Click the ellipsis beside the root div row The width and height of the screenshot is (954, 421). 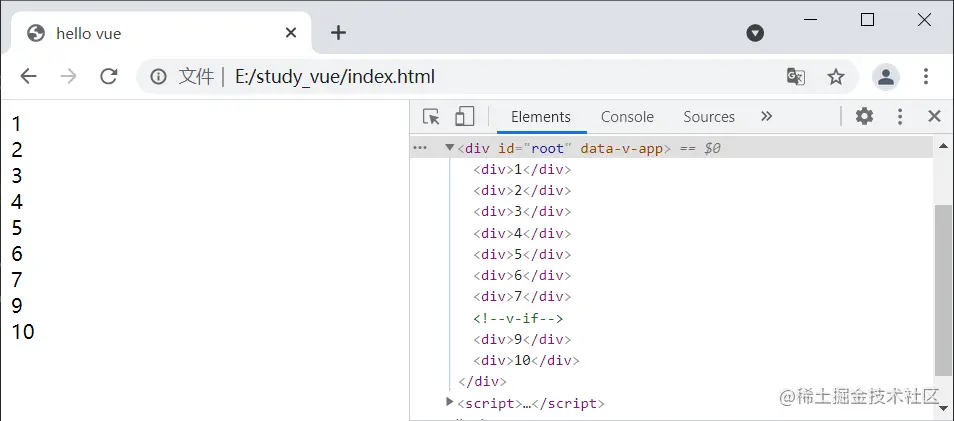click(420, 148)
